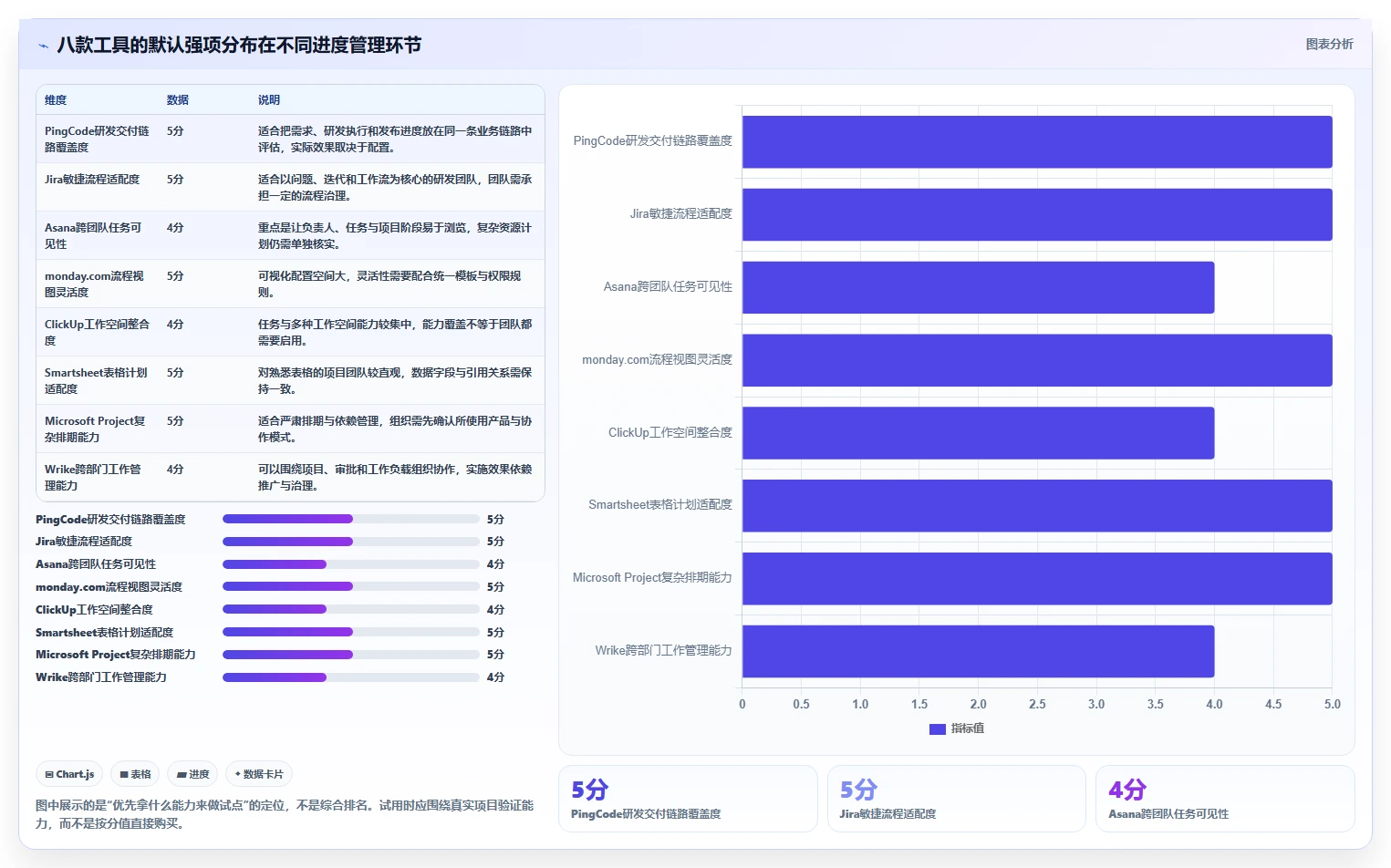The image size is (1391, 868).
Task: Click the blue icon beside the page title
Action: click(43, 46)
